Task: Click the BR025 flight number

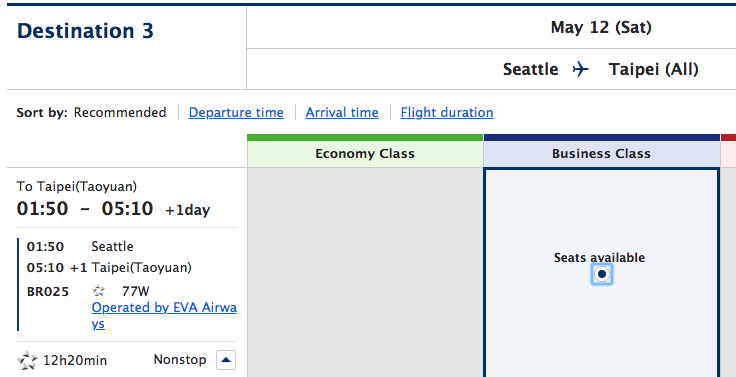Action: point(48,292)
